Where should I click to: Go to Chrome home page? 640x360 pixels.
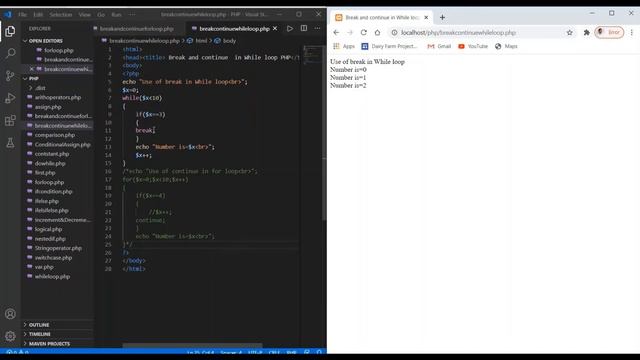[378, 32]
